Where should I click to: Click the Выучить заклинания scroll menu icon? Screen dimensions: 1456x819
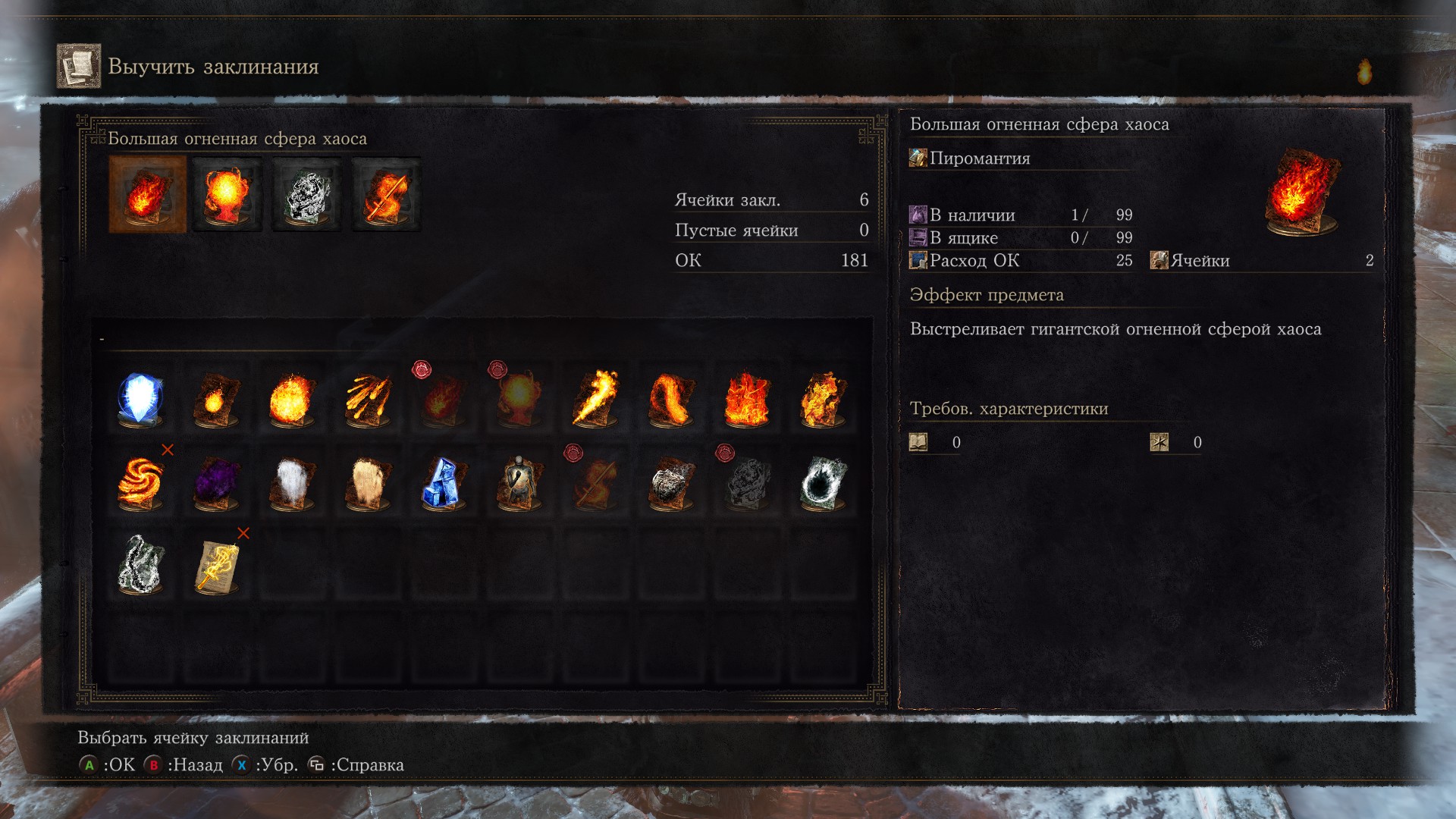point(79,66)
